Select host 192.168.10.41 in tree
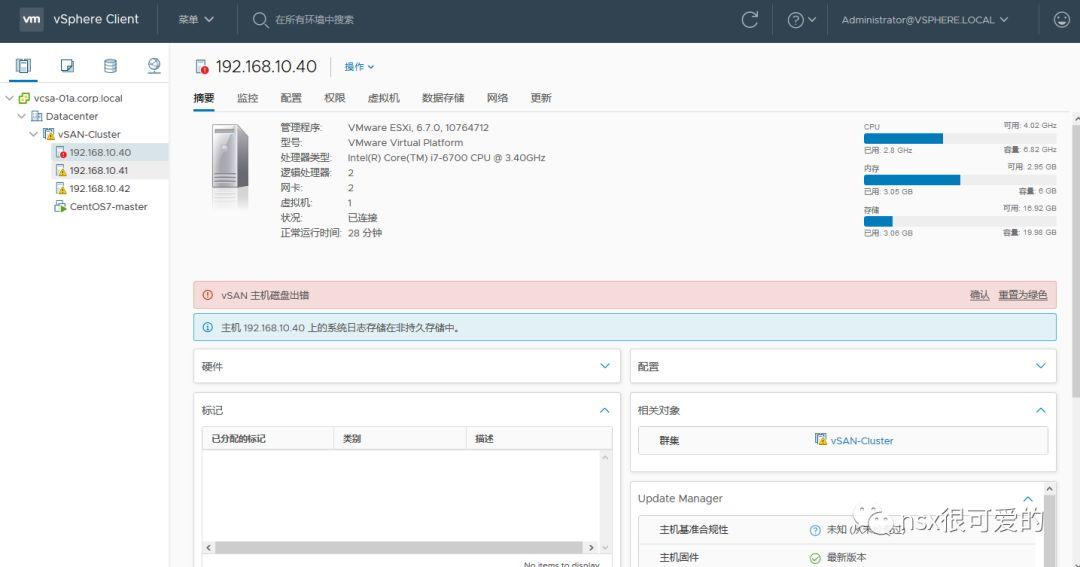 [98, 170]
